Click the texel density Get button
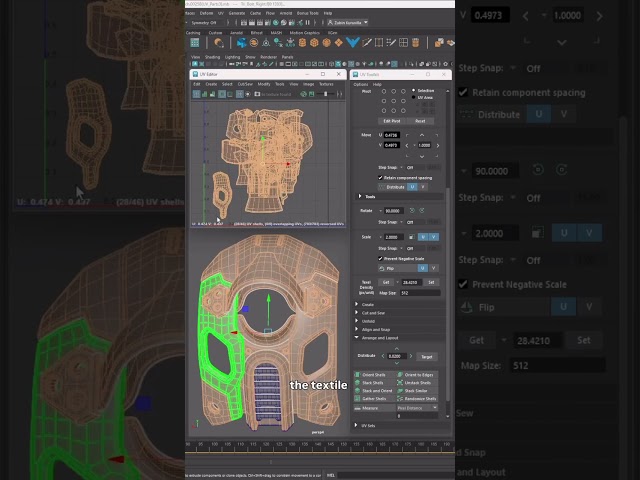This screenshot has width=640, height=480. tap(386, 282)
